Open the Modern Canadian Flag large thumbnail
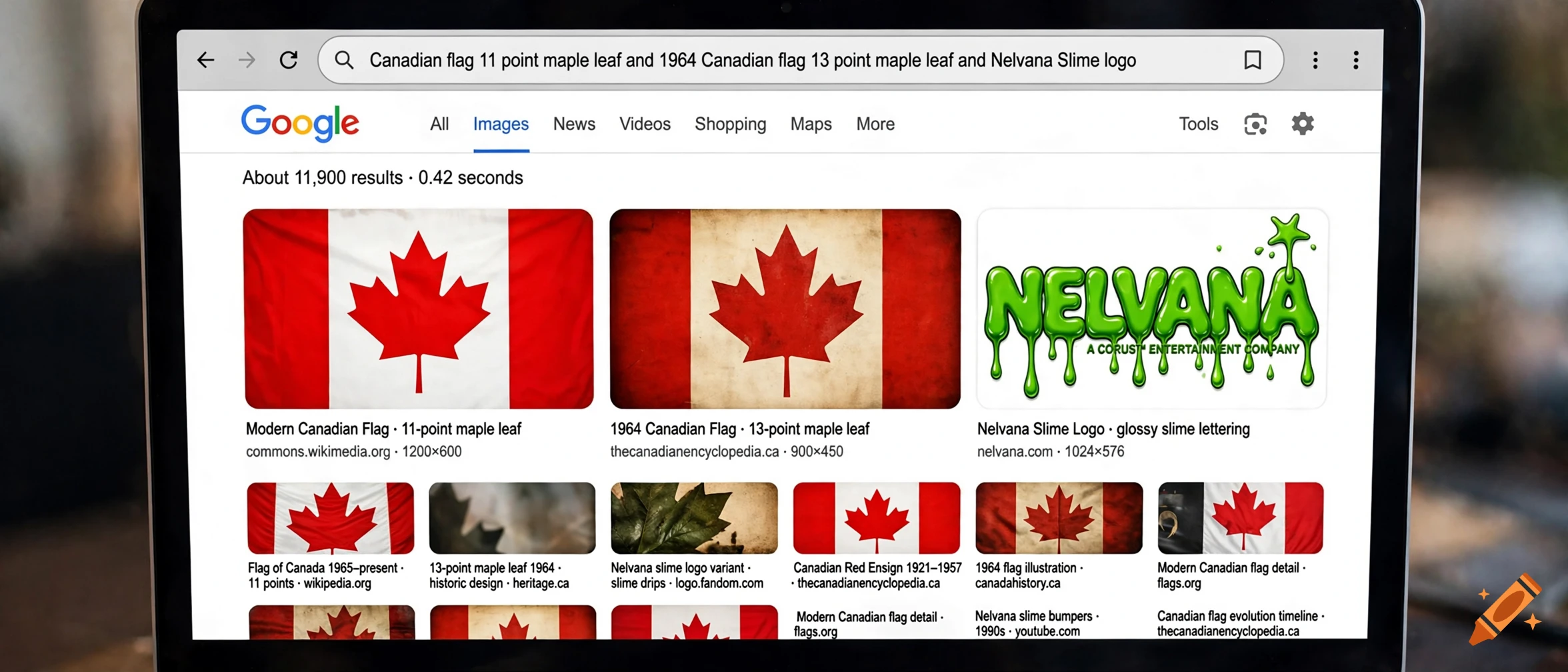 [419, 309]
